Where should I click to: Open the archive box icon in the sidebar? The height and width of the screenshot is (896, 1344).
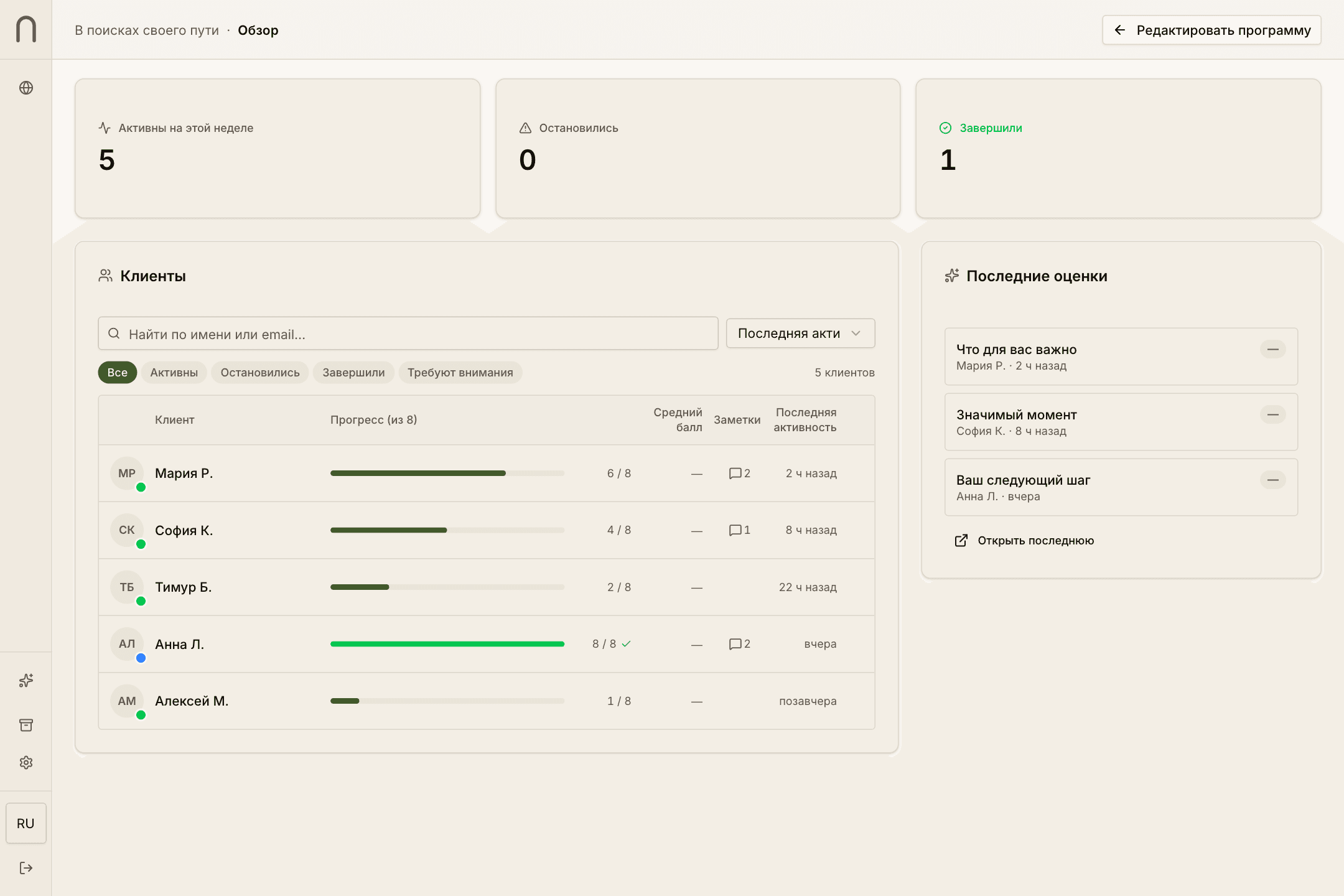(26, 725)
